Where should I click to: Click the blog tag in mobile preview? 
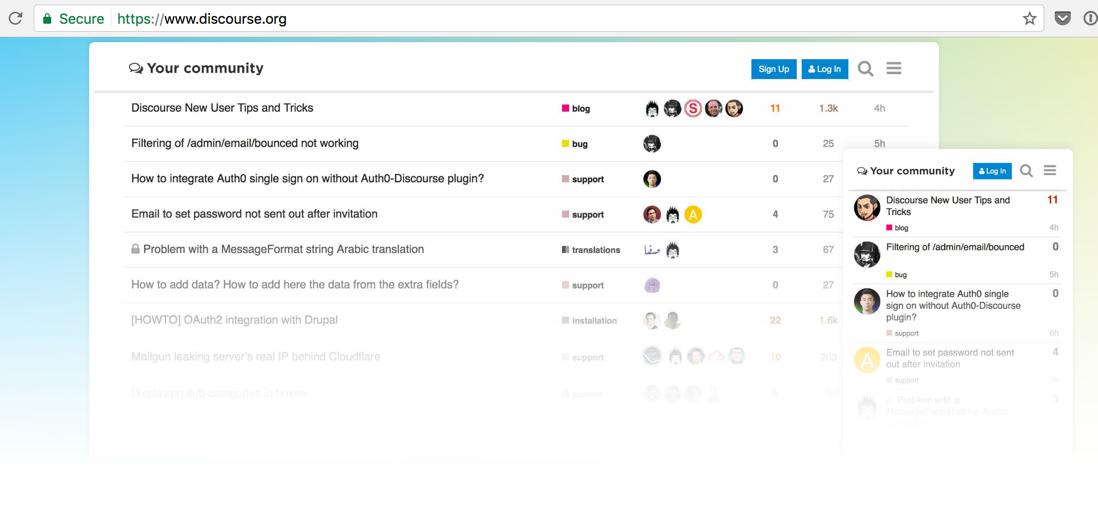tap(897, 228)
